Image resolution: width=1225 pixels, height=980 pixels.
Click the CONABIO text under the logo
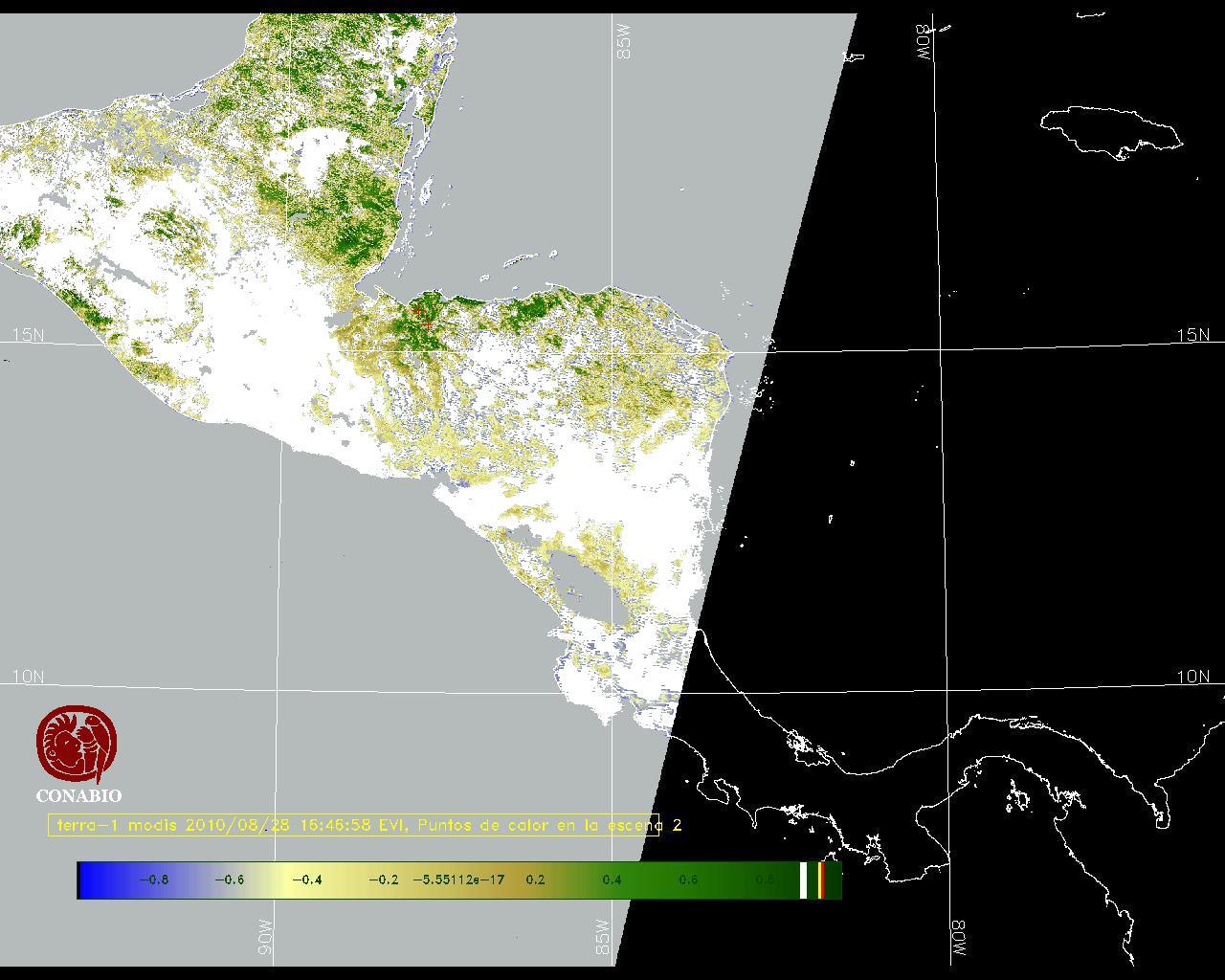[x=78, y=795]
